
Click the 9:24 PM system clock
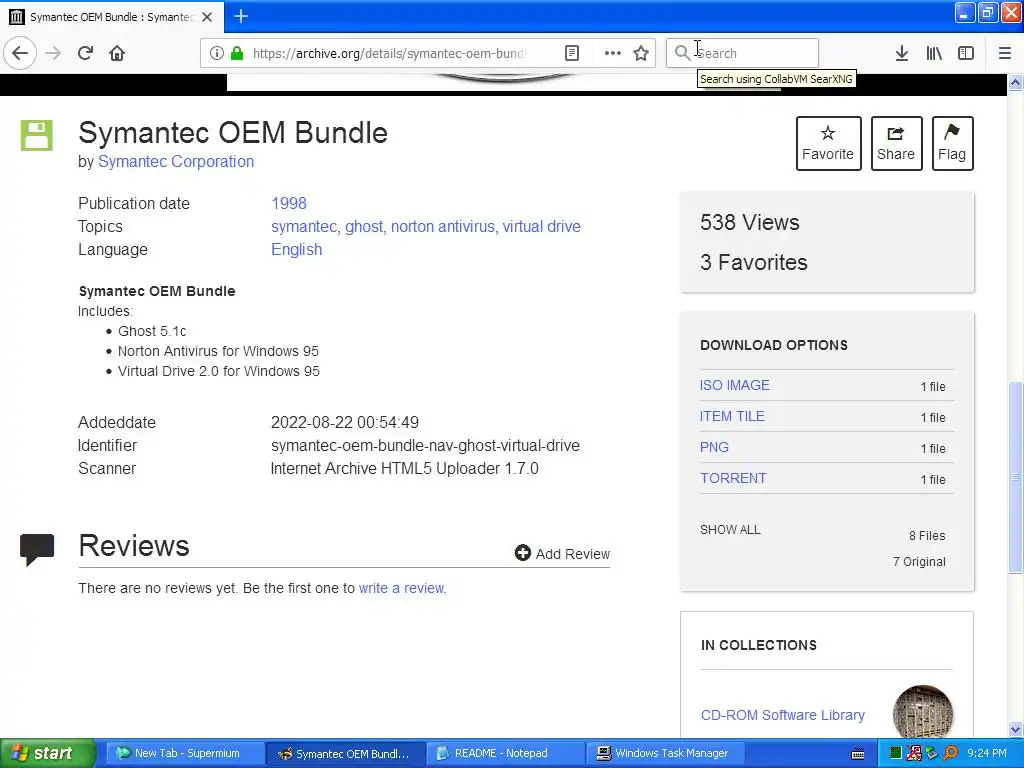[987, 753]
